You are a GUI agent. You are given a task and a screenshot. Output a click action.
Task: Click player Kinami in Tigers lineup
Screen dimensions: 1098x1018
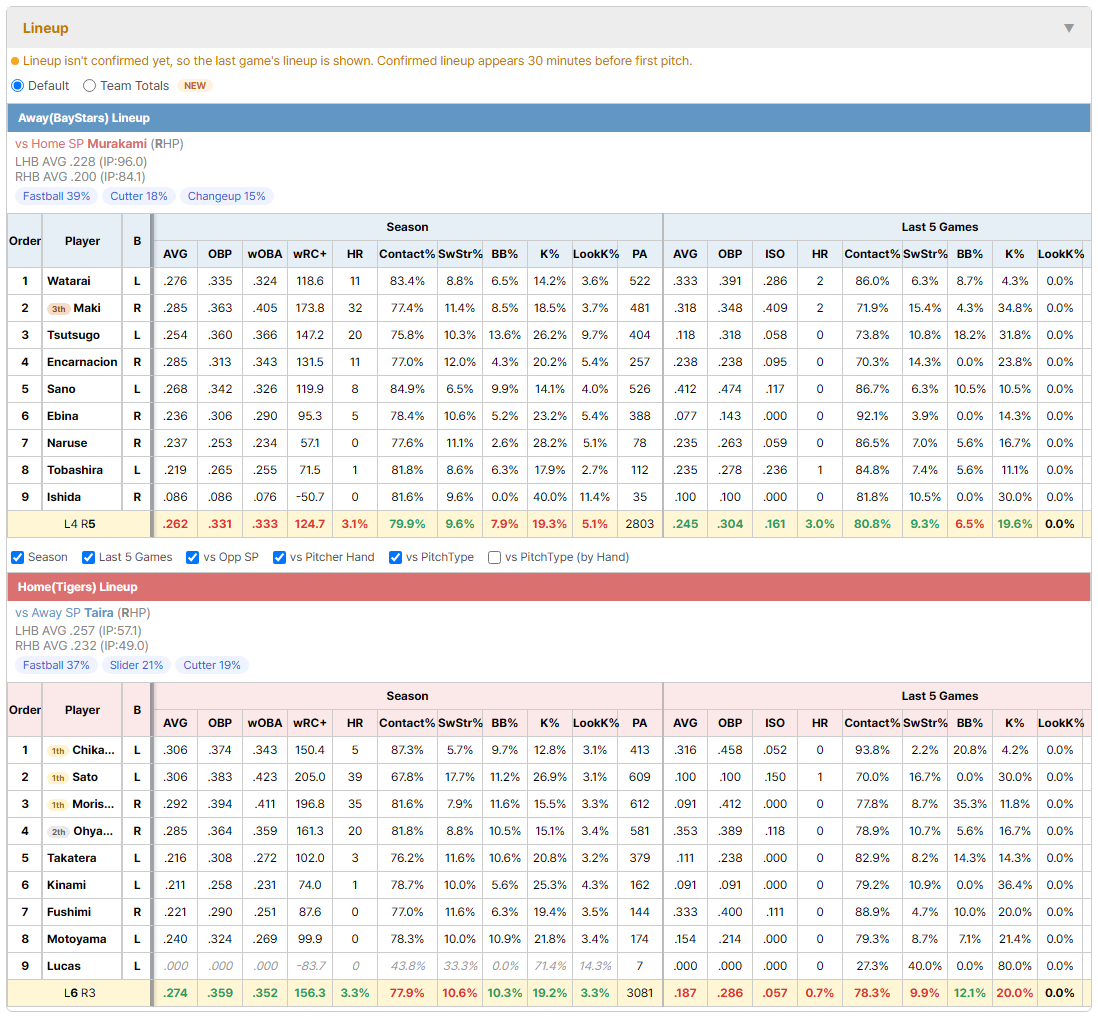(x=67, y=885)
